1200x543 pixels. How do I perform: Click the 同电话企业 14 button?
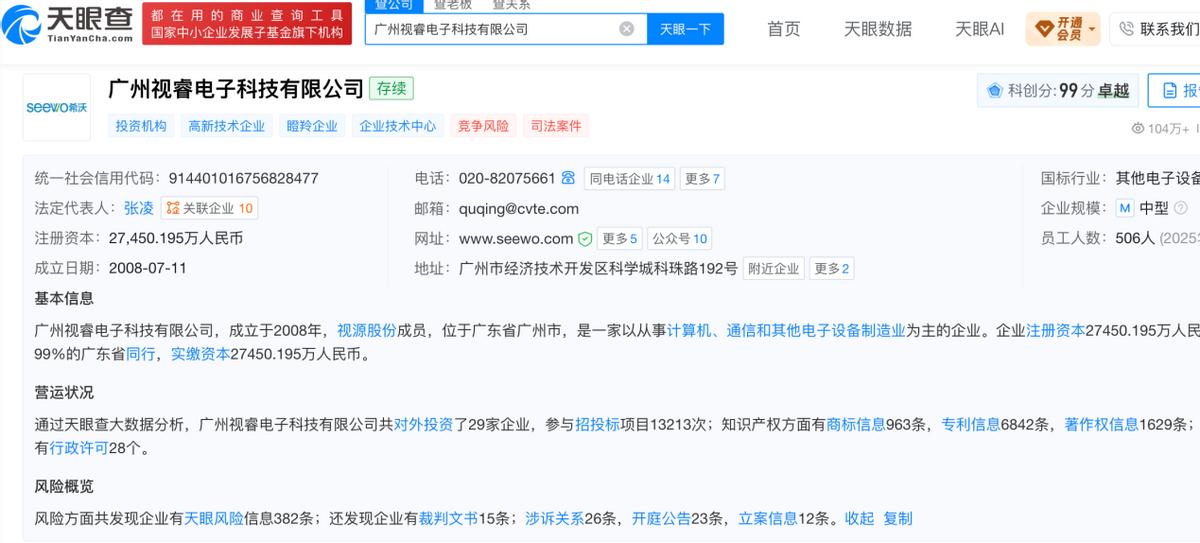coord(630,179)
